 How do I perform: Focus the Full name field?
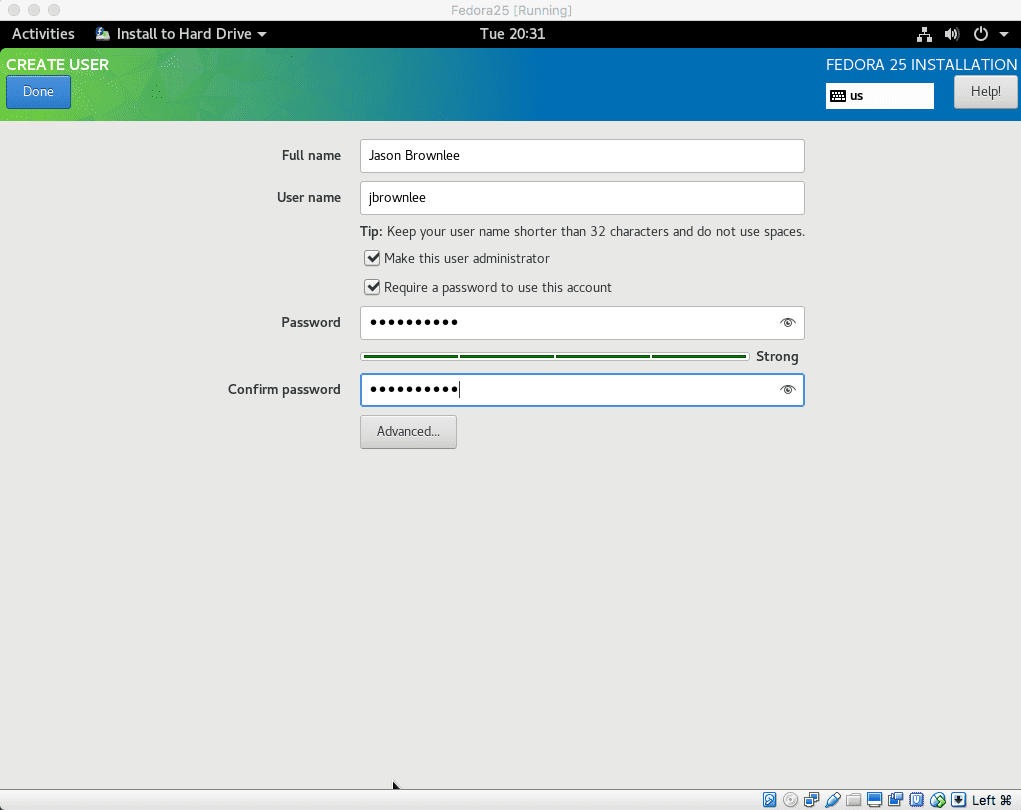[582, 156]
